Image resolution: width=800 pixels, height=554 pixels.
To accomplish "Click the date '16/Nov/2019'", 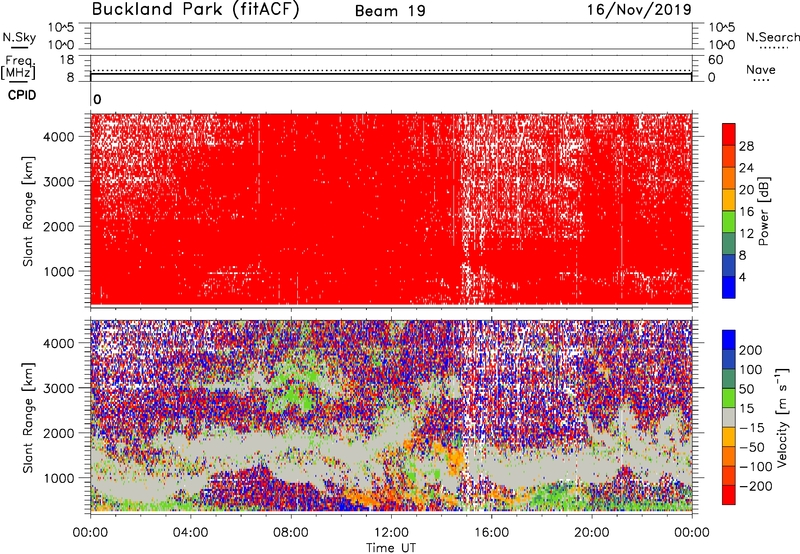I will click(x=639, y=9).
